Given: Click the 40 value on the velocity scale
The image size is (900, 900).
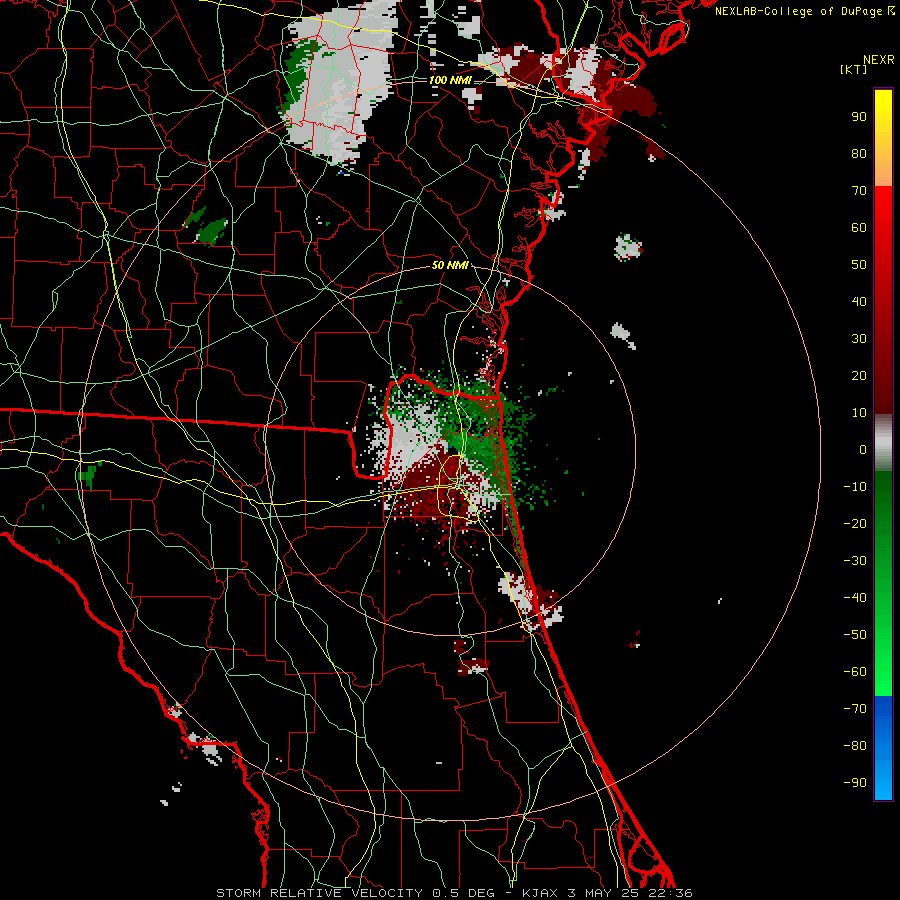Looking at the screenshot, I should (859, 302).
